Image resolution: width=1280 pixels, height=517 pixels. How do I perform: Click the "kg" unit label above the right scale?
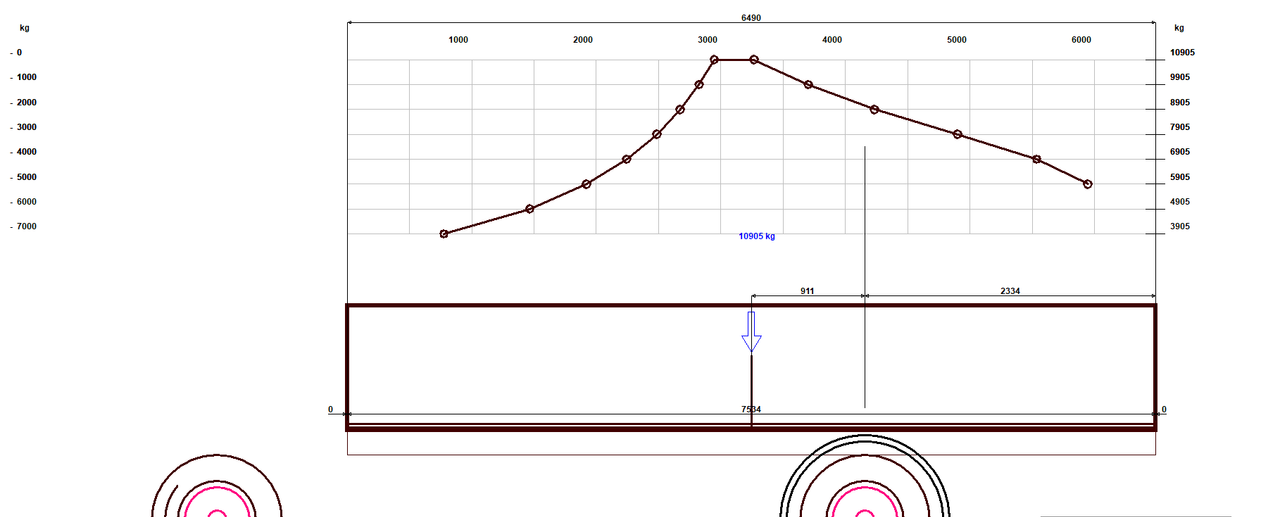[1179, 28]
